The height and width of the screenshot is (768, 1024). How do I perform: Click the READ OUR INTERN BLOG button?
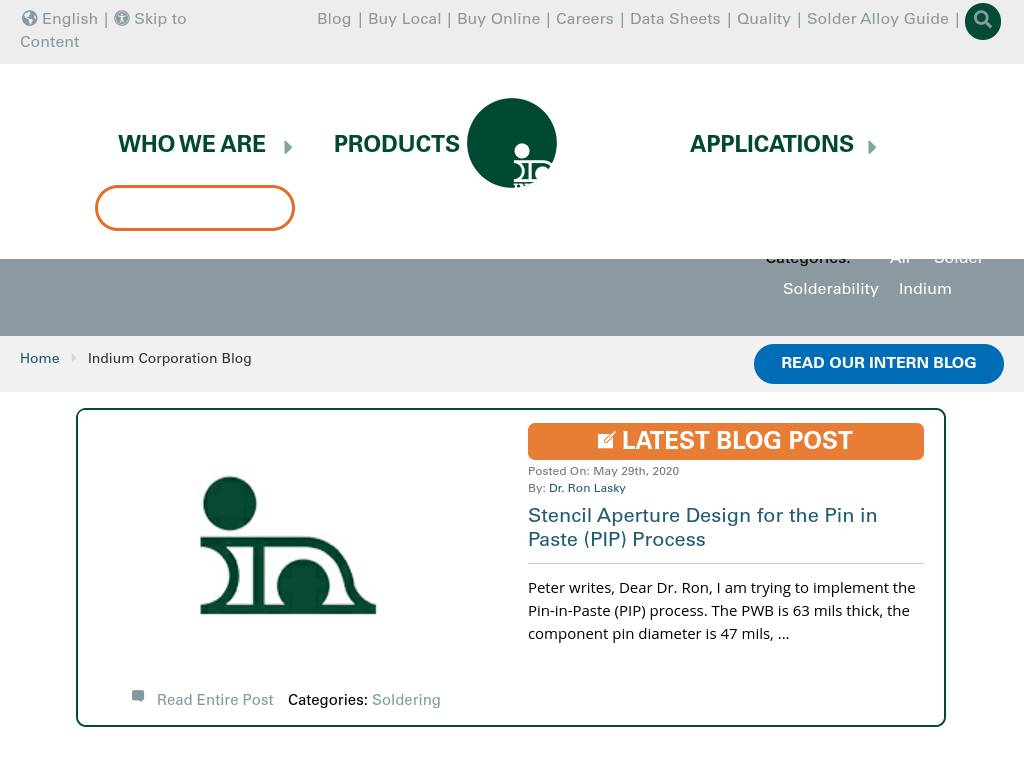878,364
